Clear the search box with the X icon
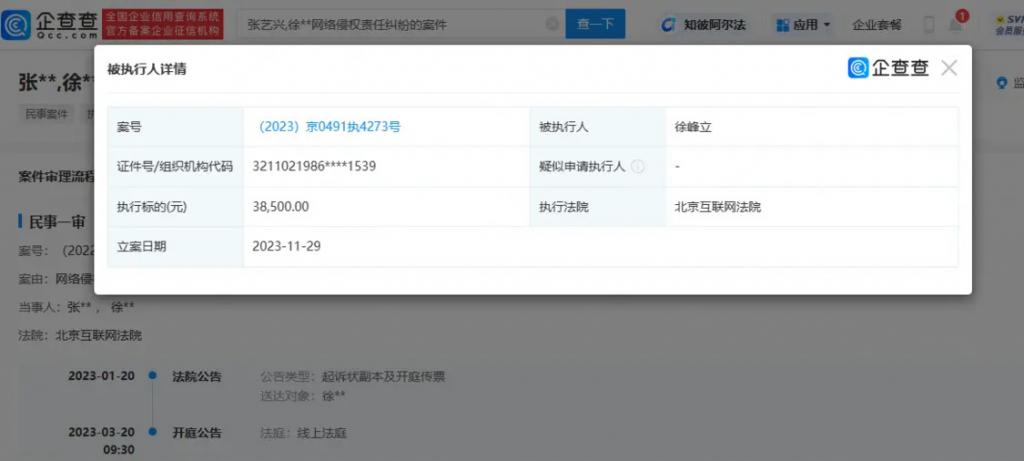The height and width of the screenshot is (461, 1024). (x=552, y=24)
